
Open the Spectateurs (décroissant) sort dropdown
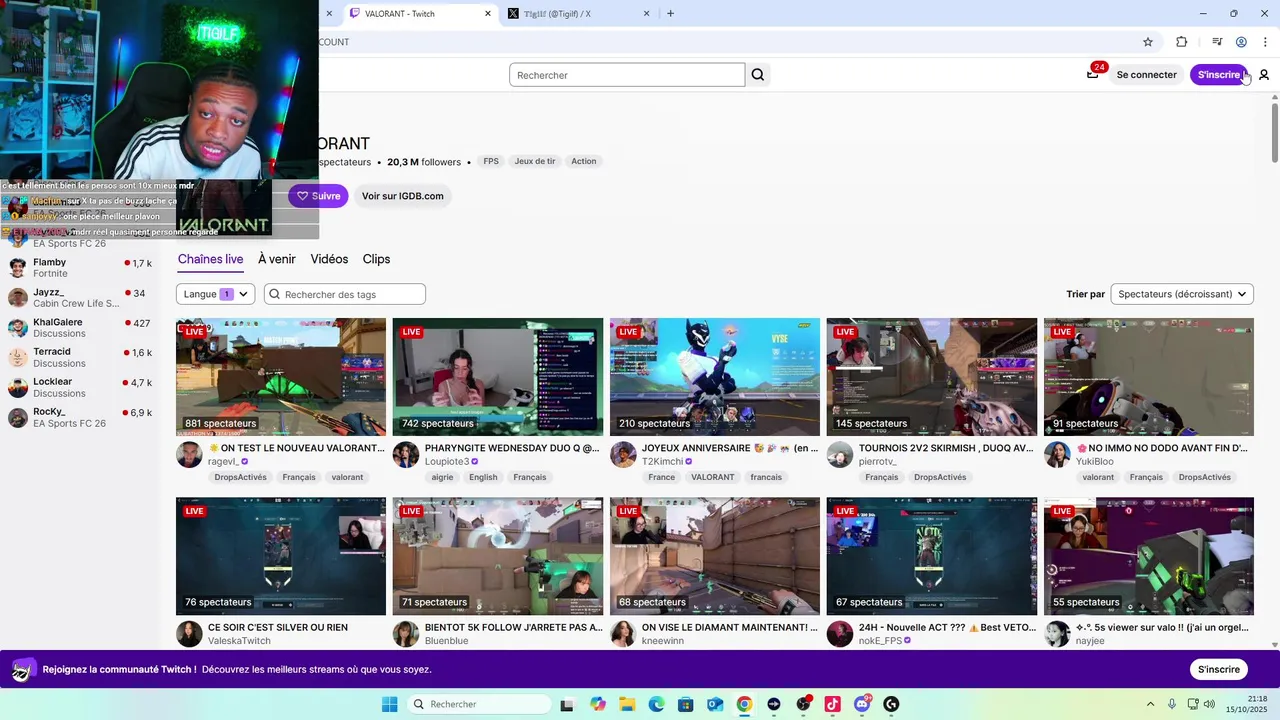coord(1182,294)
